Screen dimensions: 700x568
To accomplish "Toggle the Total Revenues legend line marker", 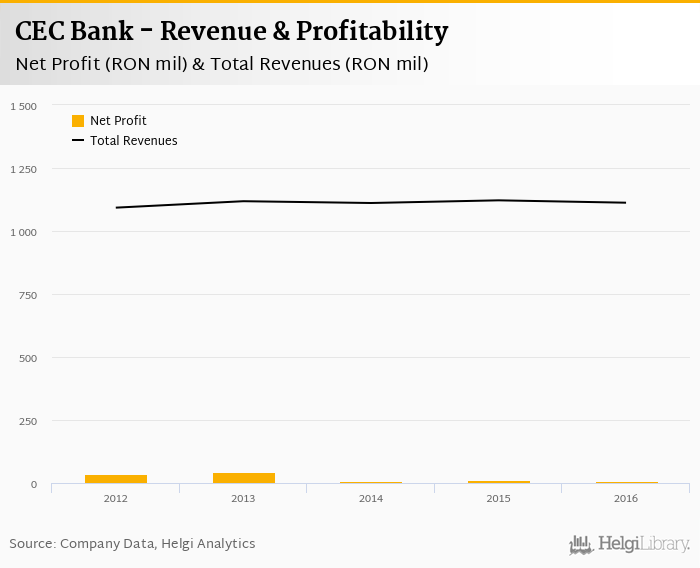I will click(78, 141).
